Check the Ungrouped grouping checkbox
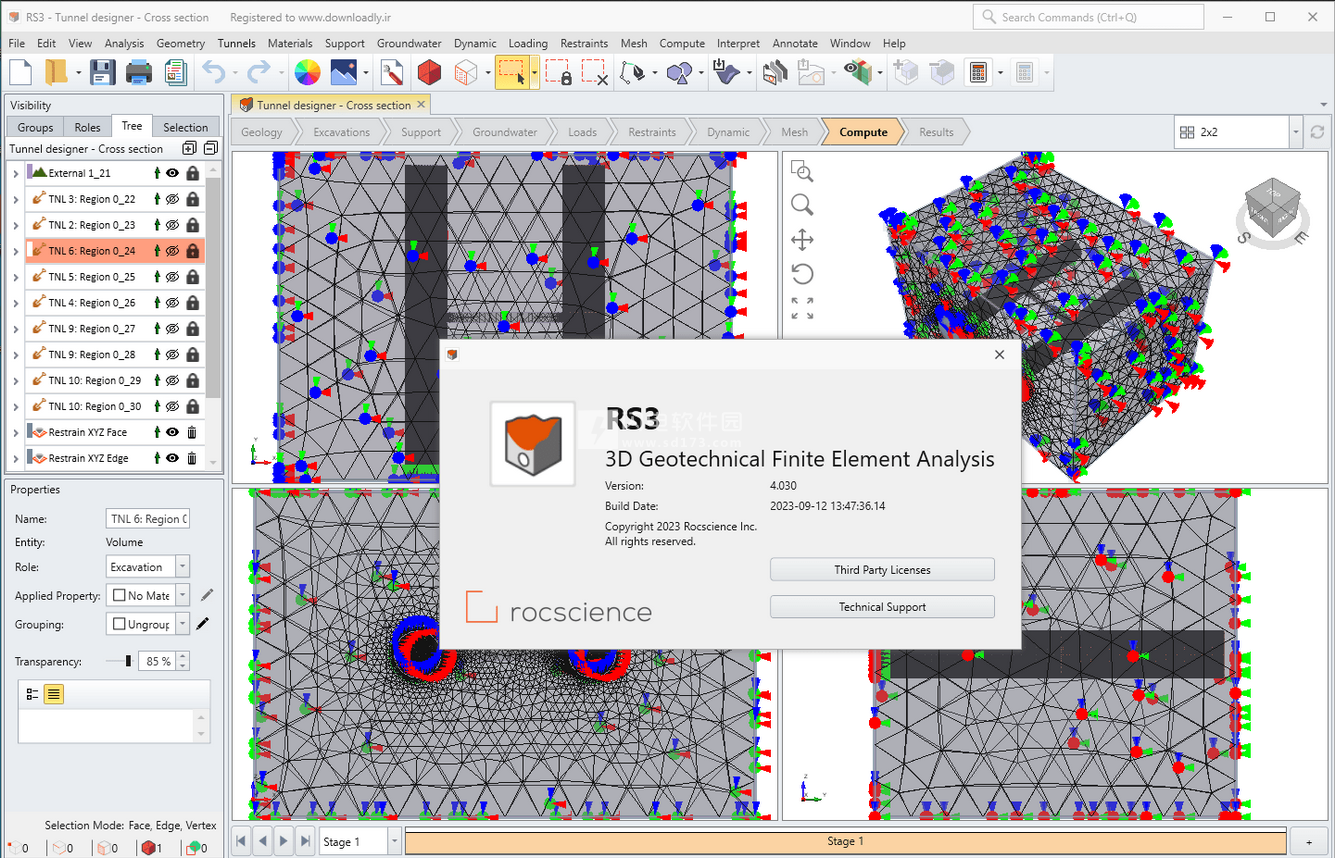The width and height of the screenshot is (1335, 858). click(119, 624)
